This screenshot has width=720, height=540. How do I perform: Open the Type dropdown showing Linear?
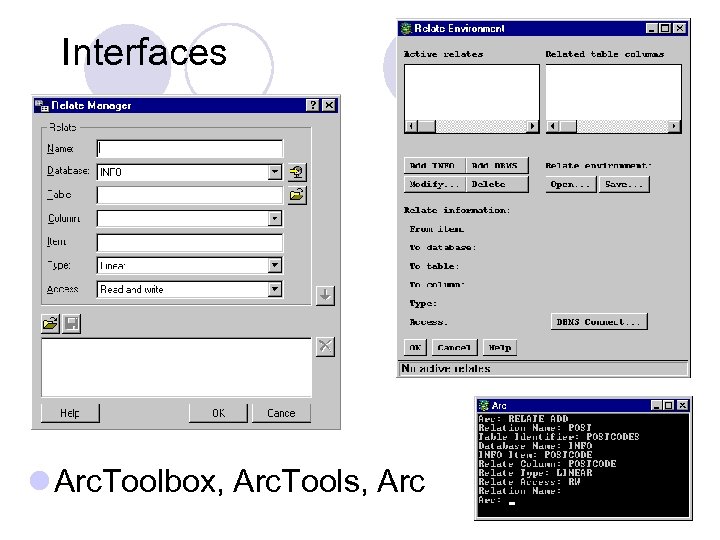[x=275, y=265]
